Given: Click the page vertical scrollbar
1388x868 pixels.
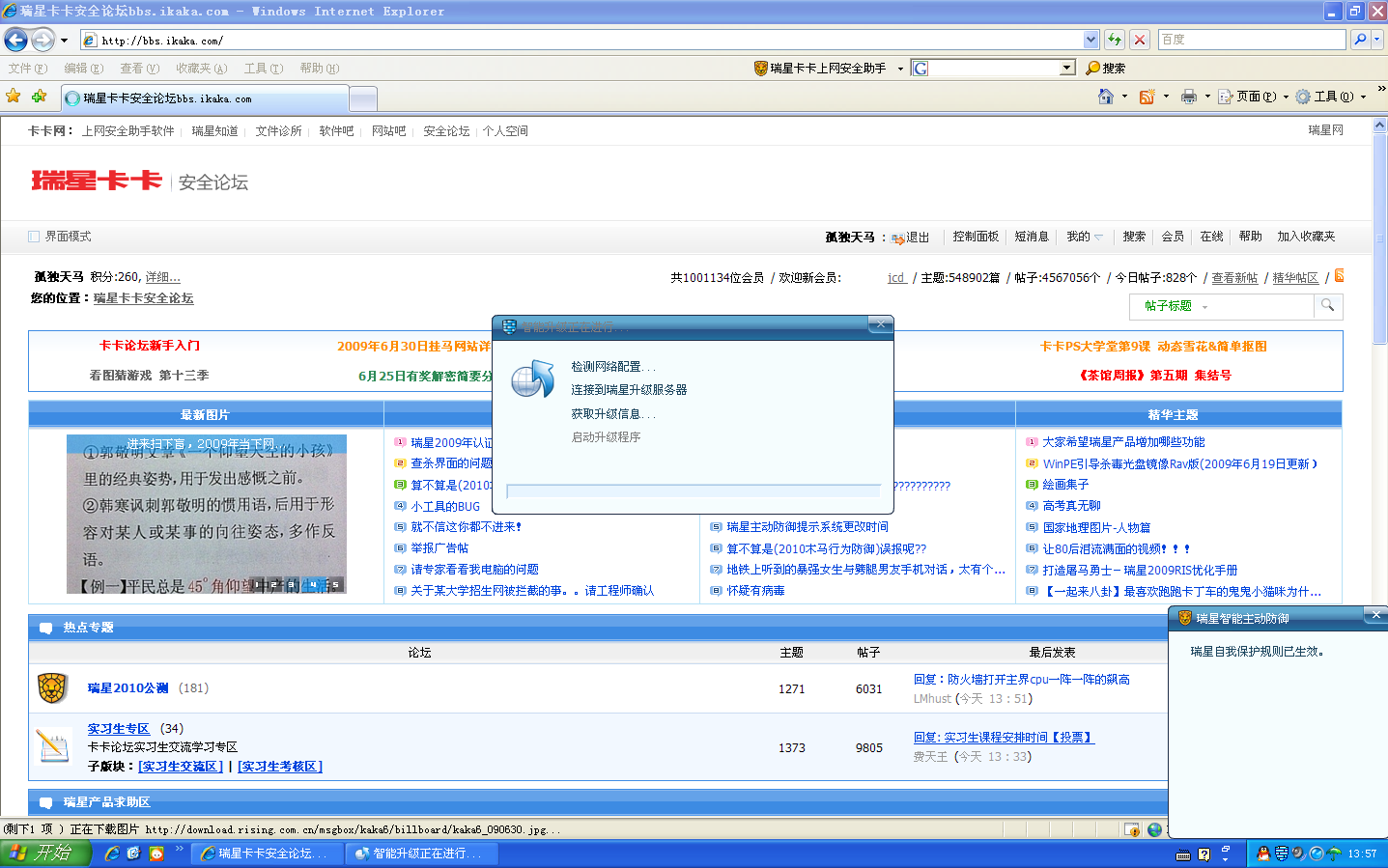Looking at the screenshot, I should point(1380,466).
